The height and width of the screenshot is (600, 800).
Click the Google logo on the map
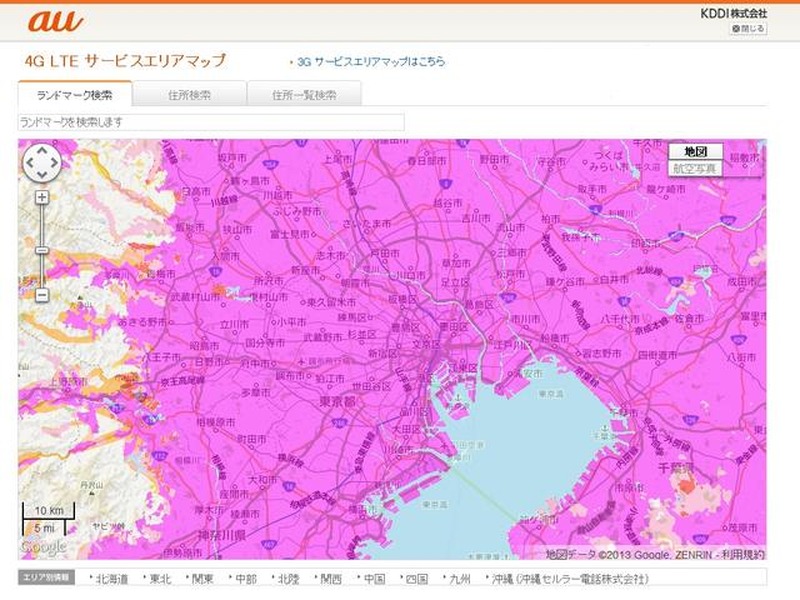44,547
